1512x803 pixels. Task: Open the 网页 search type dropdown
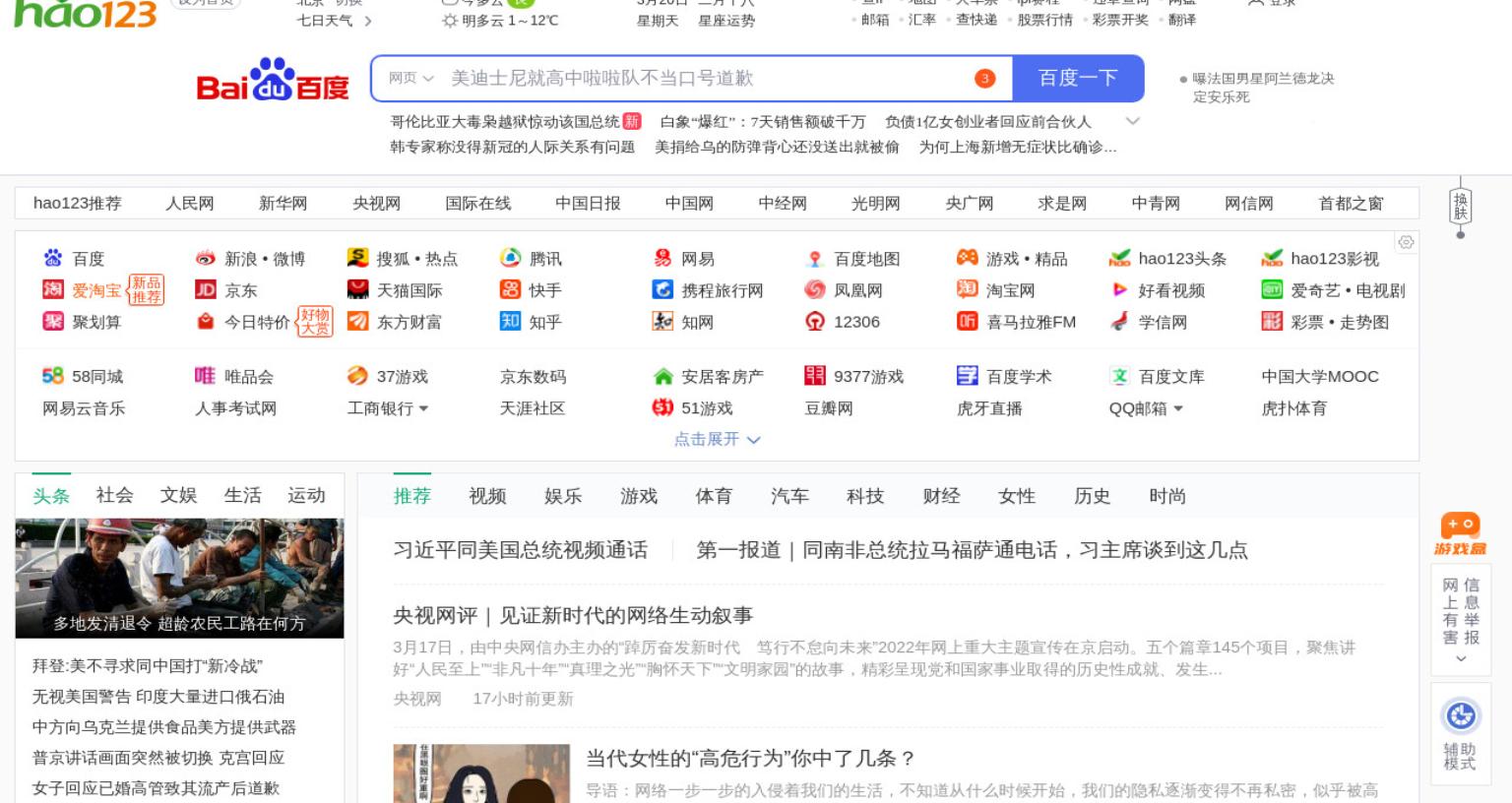pyautogui.click(x=410, y=79)
